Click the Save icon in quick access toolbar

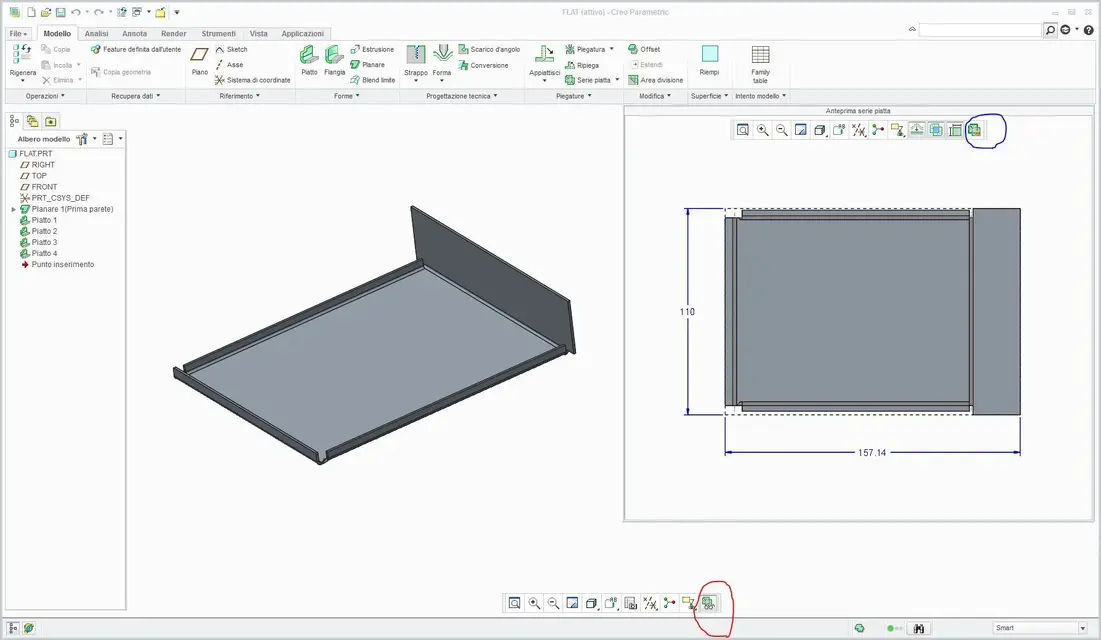point(60,12)
